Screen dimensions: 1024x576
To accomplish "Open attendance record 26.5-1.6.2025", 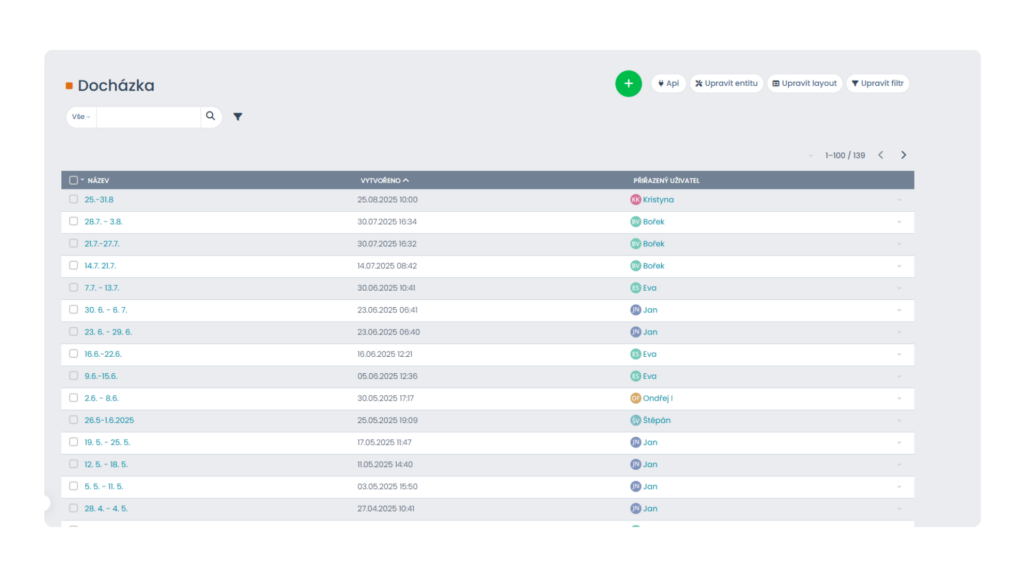I will click(x=109, y=420).
